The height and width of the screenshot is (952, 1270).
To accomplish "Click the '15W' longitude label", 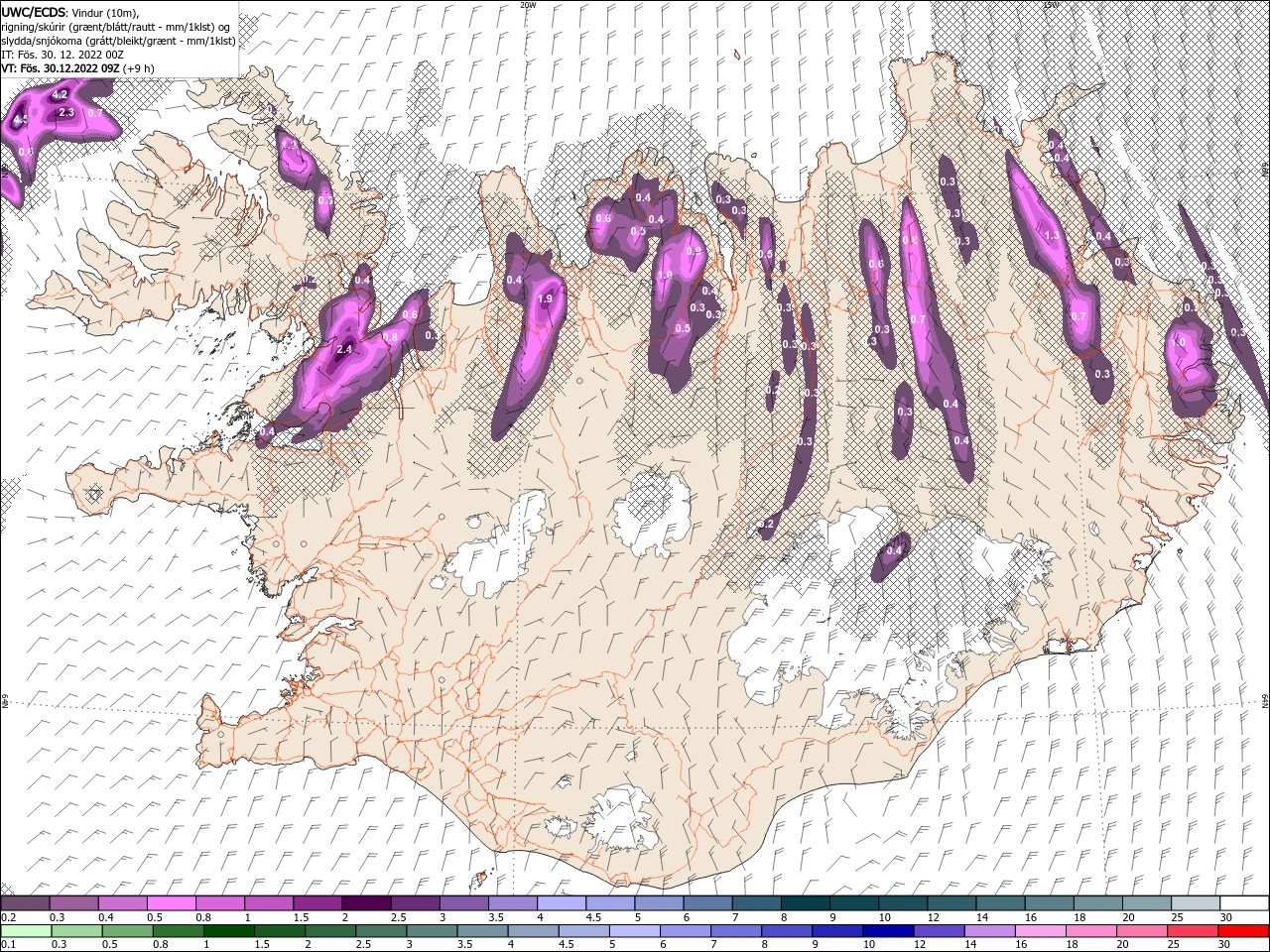I will [x=1051, y=4].
